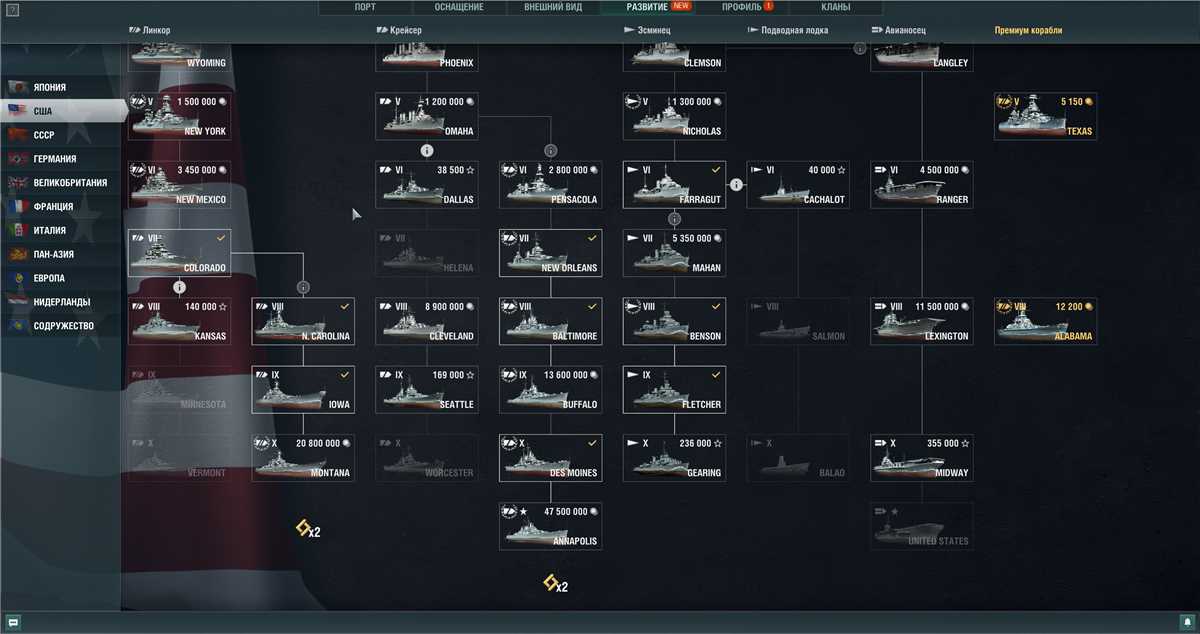1200x634 pixels.
Task: Select battleship New York
Action: coord(179,116)
